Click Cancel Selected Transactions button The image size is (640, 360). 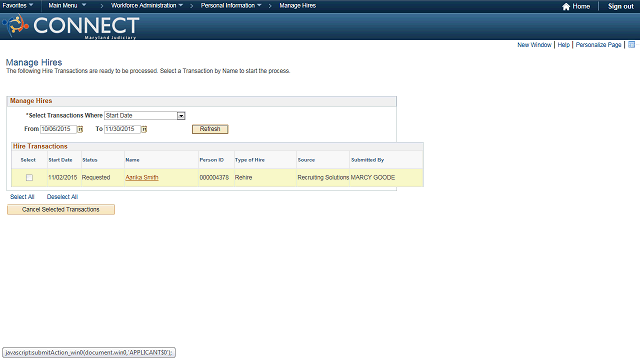pos(61,209)
